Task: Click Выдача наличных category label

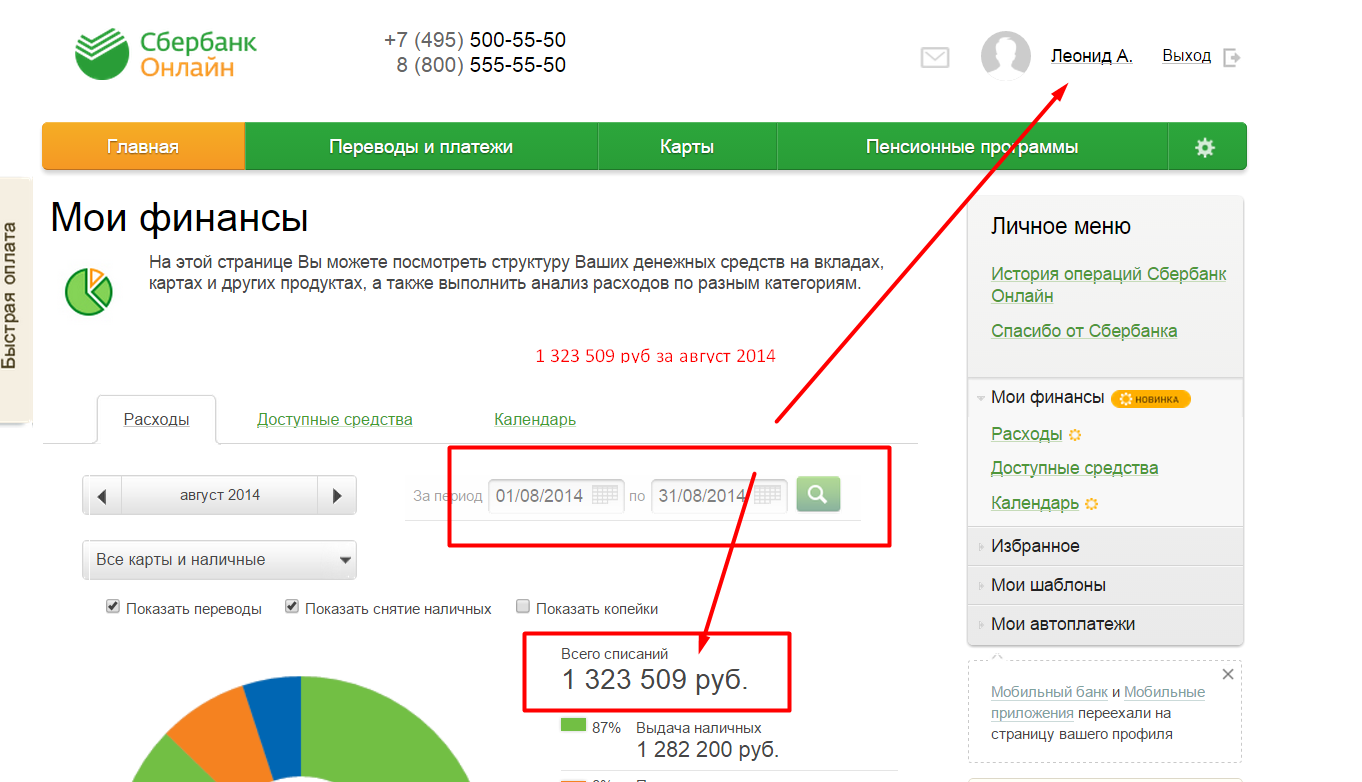Action: click(699, 728)
